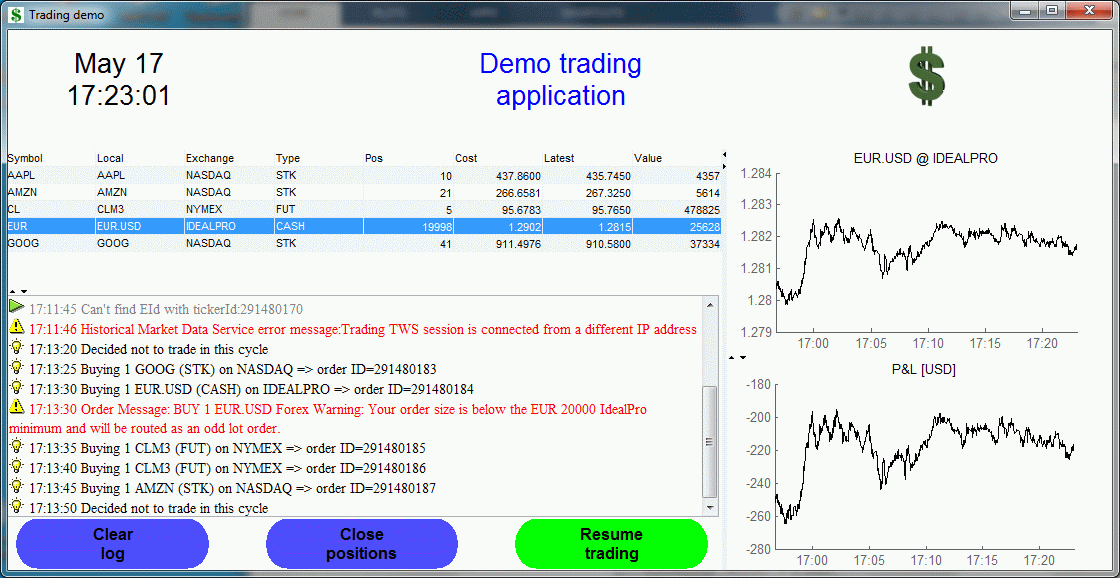The image size is (1120, 578).
Task: Click the 17:13:20 "Decided not to trade" line
Action: [x=149, y=349]
